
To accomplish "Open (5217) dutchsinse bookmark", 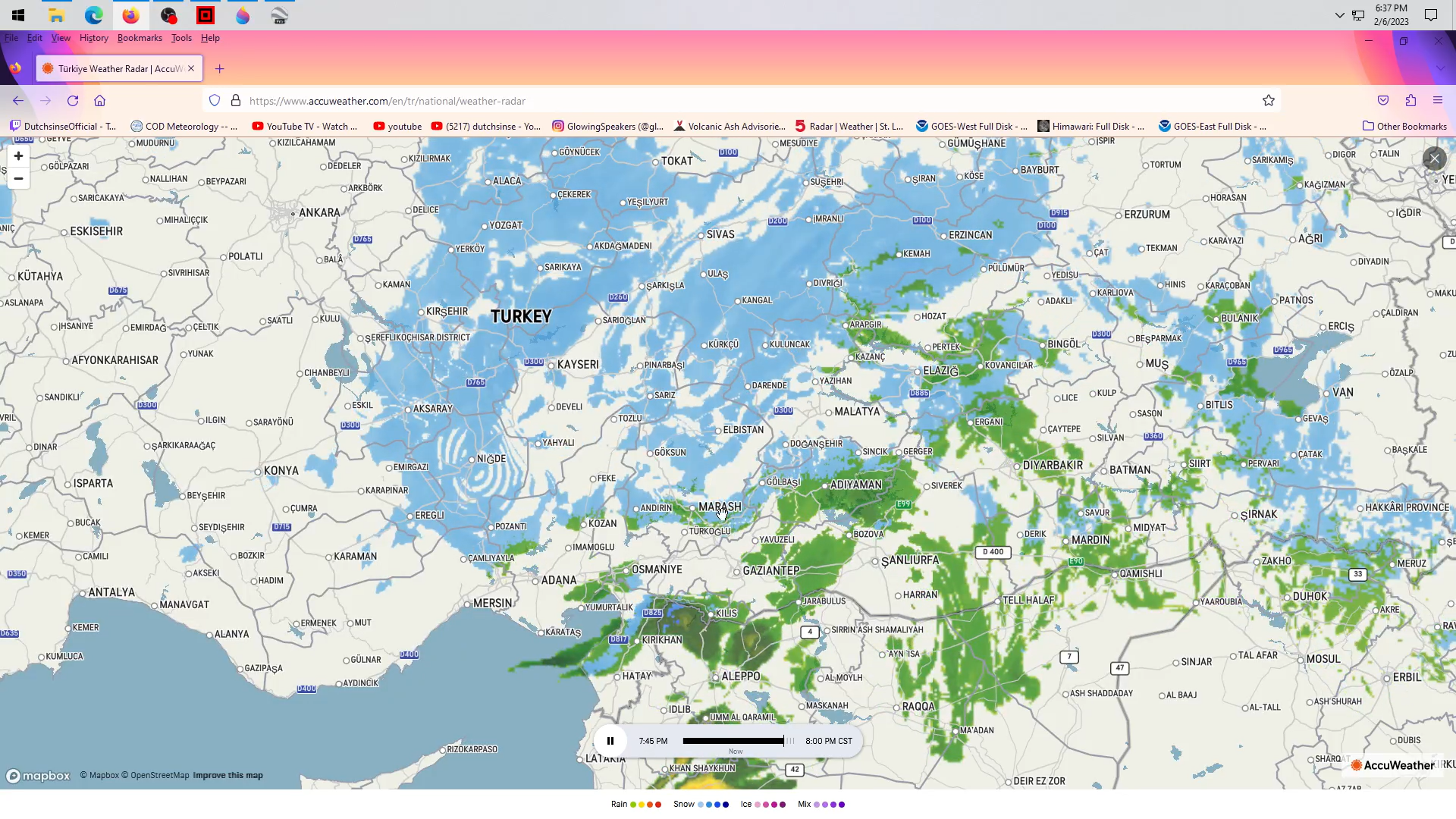I will pos(486,127).
